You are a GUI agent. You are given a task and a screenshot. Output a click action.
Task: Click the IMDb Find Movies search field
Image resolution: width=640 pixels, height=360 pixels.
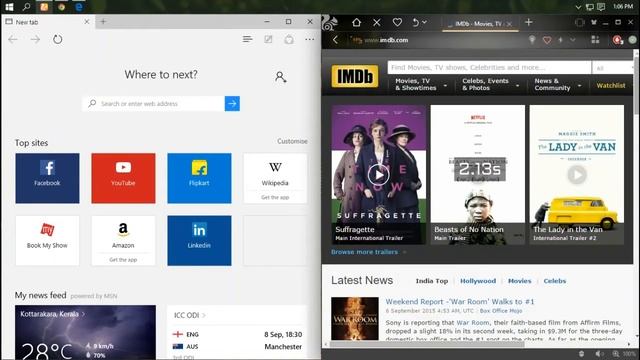(489, 68)
